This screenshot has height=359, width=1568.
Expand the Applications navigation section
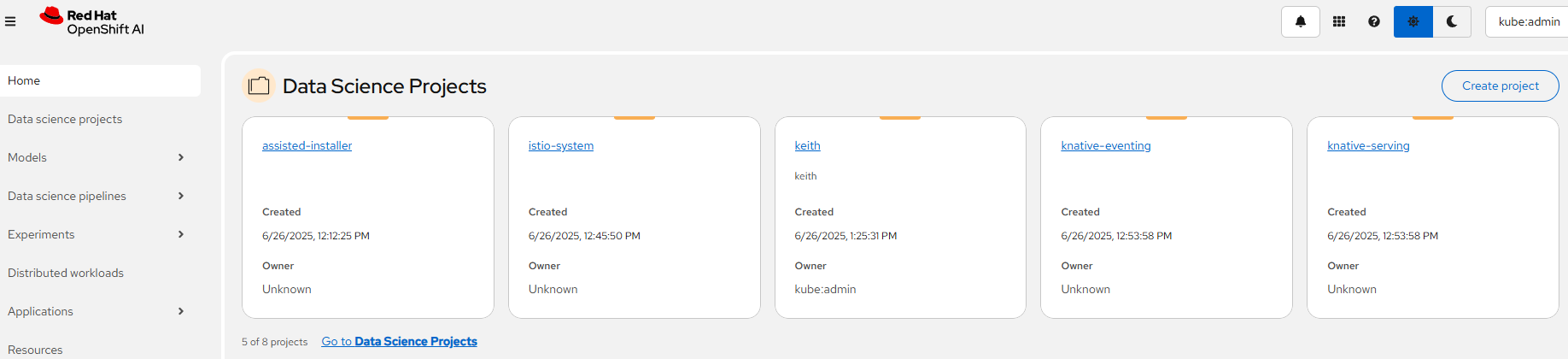click(100, 311)
